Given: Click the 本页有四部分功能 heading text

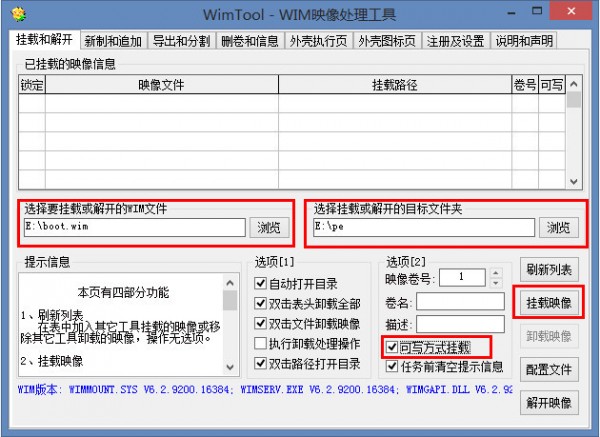Looking at the screenshot, I should (123, 292).
